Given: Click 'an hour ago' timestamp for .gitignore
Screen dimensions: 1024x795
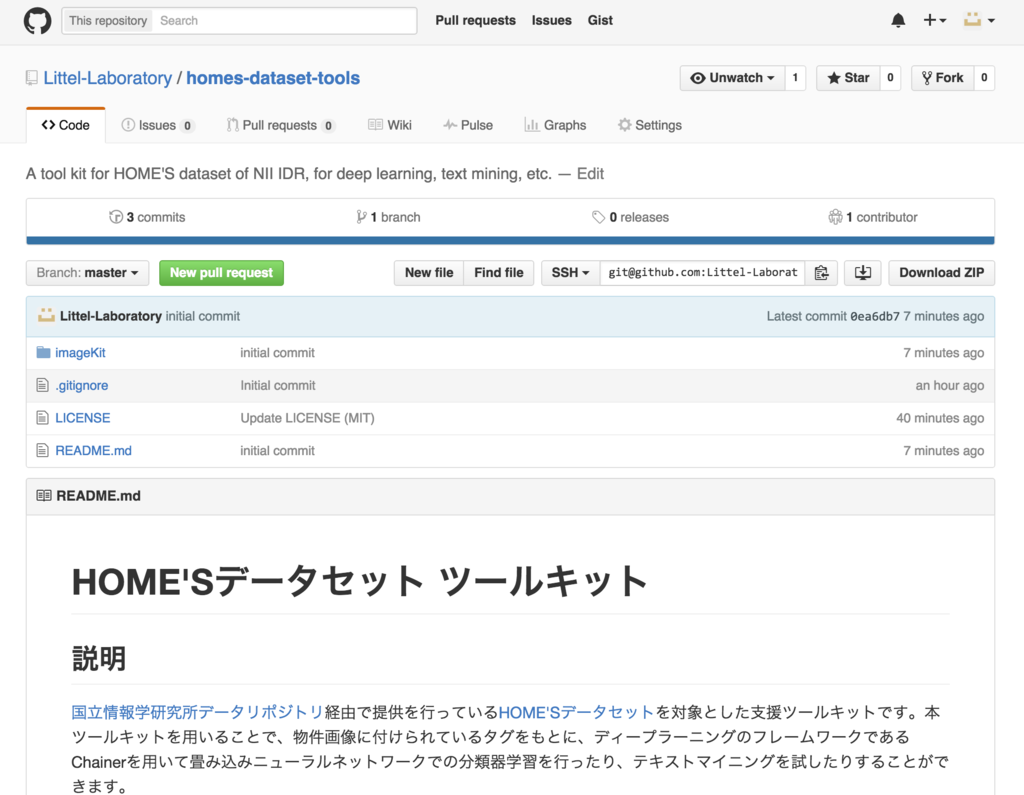Looking at the screenshot, I should 950,385.
